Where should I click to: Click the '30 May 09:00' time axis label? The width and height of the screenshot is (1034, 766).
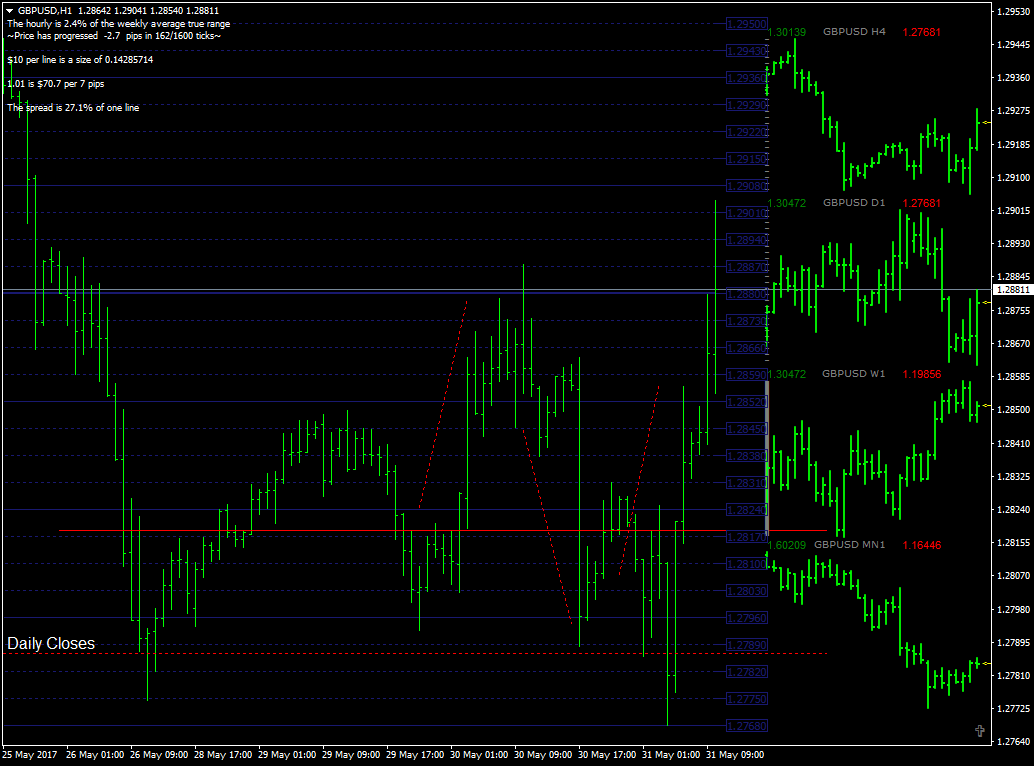coord(543,755)
